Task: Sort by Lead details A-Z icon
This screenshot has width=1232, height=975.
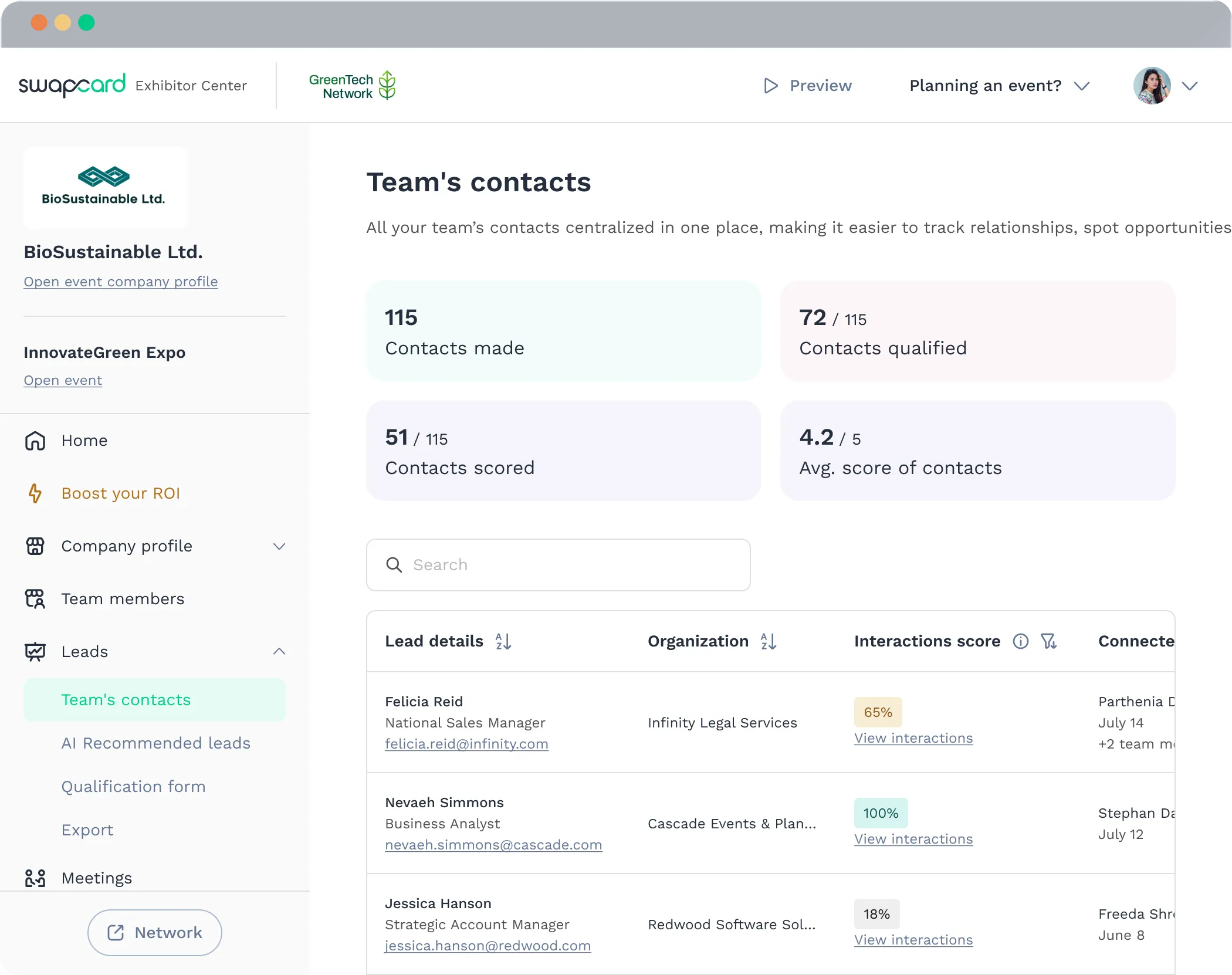Action: pyautogui.click(x=503, y=641)
